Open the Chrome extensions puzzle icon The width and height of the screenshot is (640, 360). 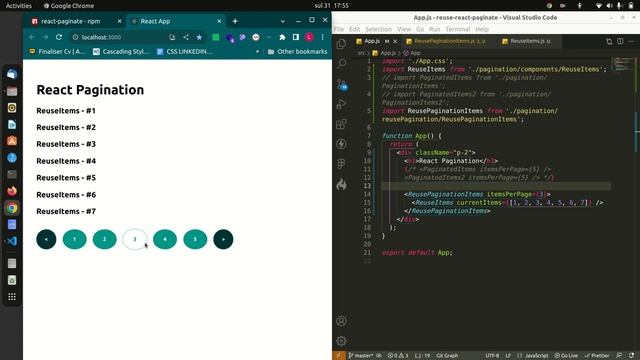[x=282, y=37]
